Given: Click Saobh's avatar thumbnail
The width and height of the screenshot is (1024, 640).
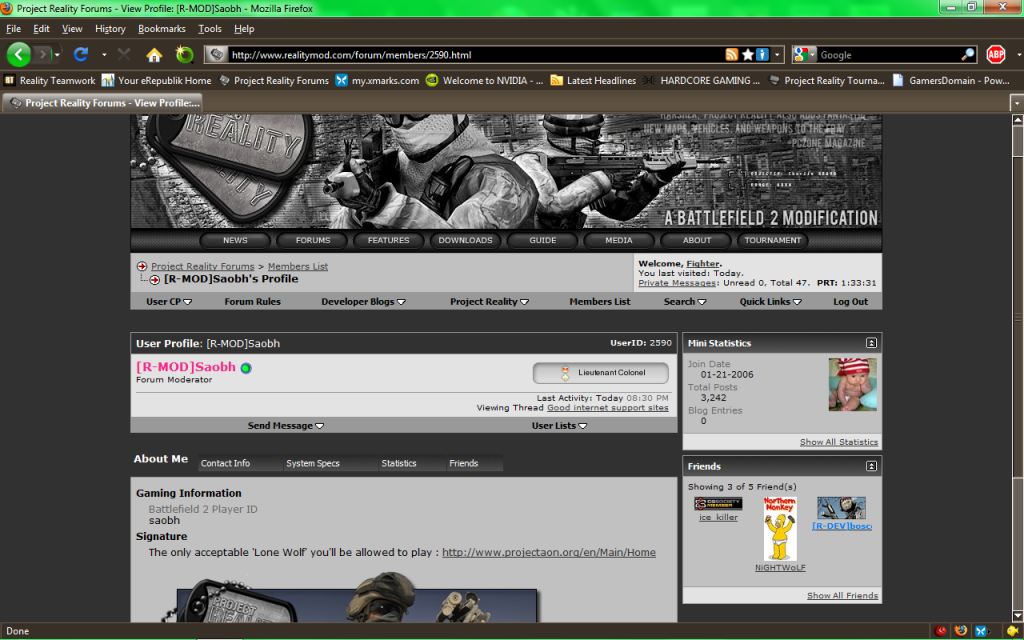Looking at the screenshot, I should [x=852, y=385].
